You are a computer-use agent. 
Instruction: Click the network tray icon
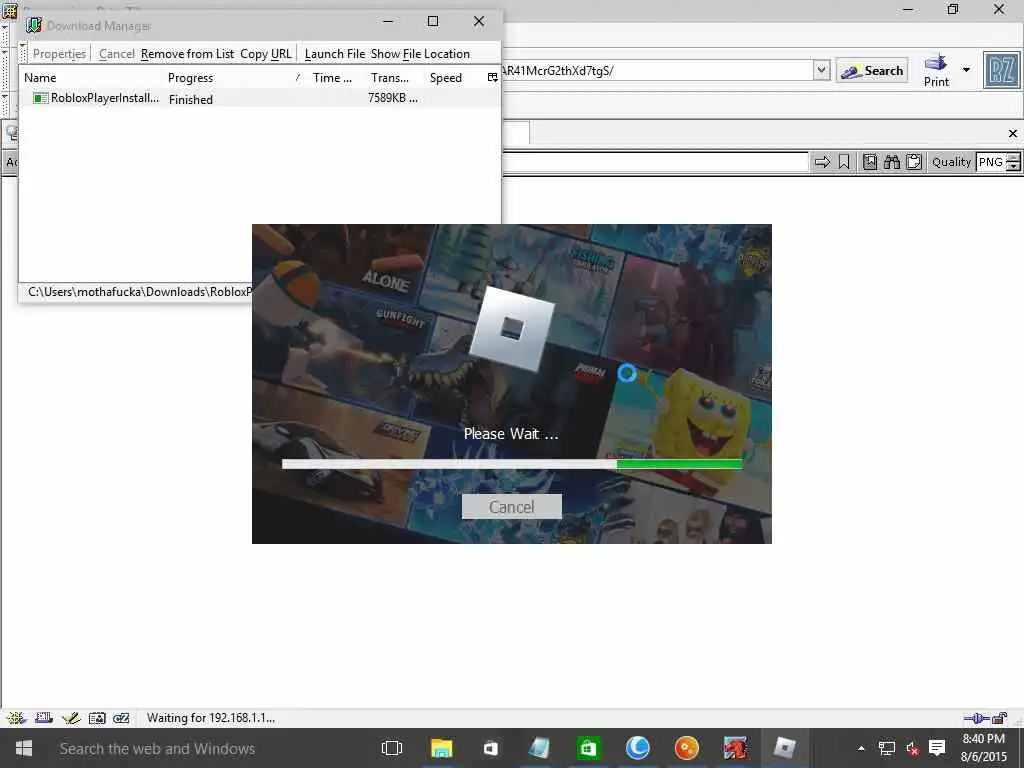(x=886, y=748)
